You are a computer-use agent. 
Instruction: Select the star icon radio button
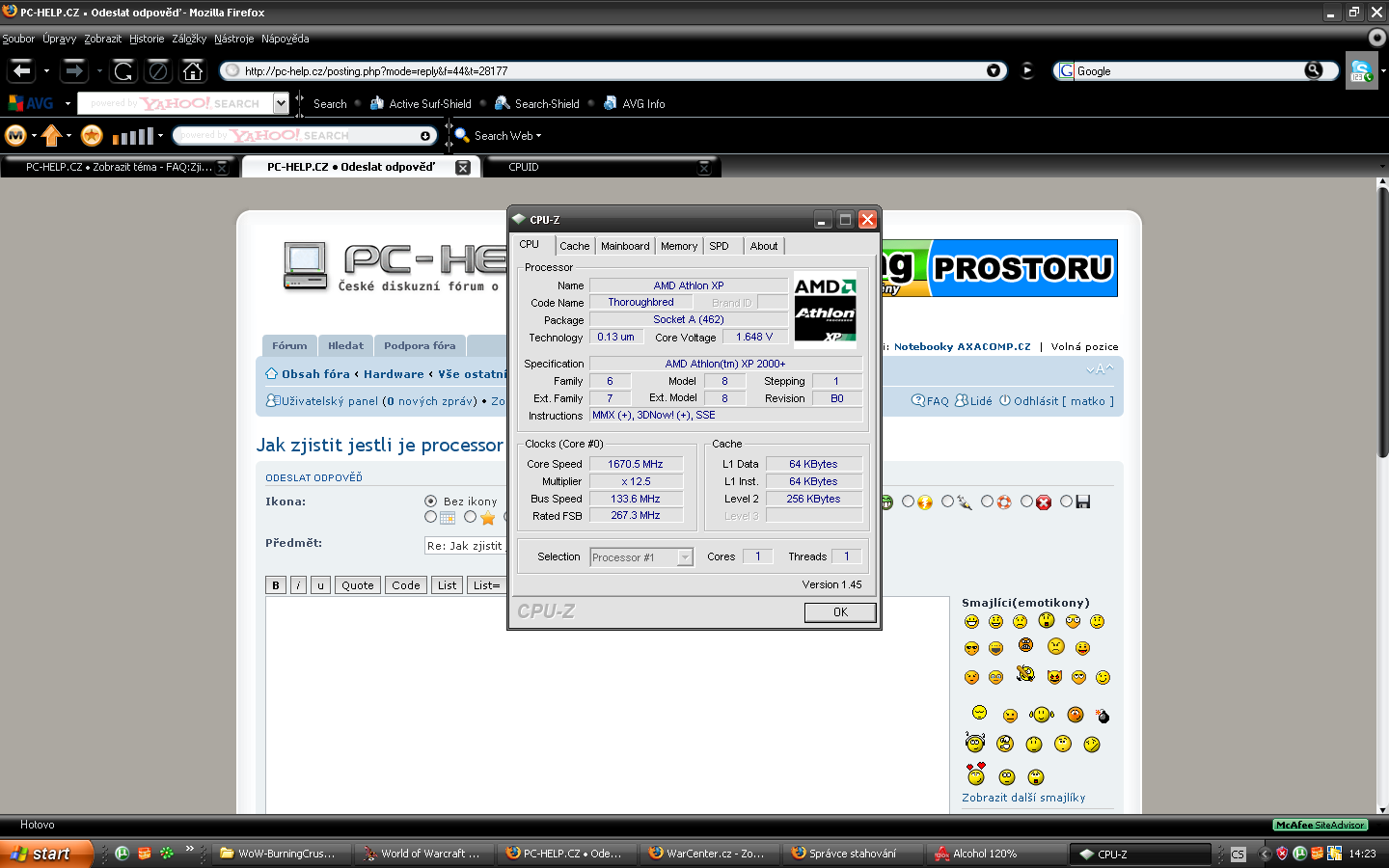click(x=470, y=517)
